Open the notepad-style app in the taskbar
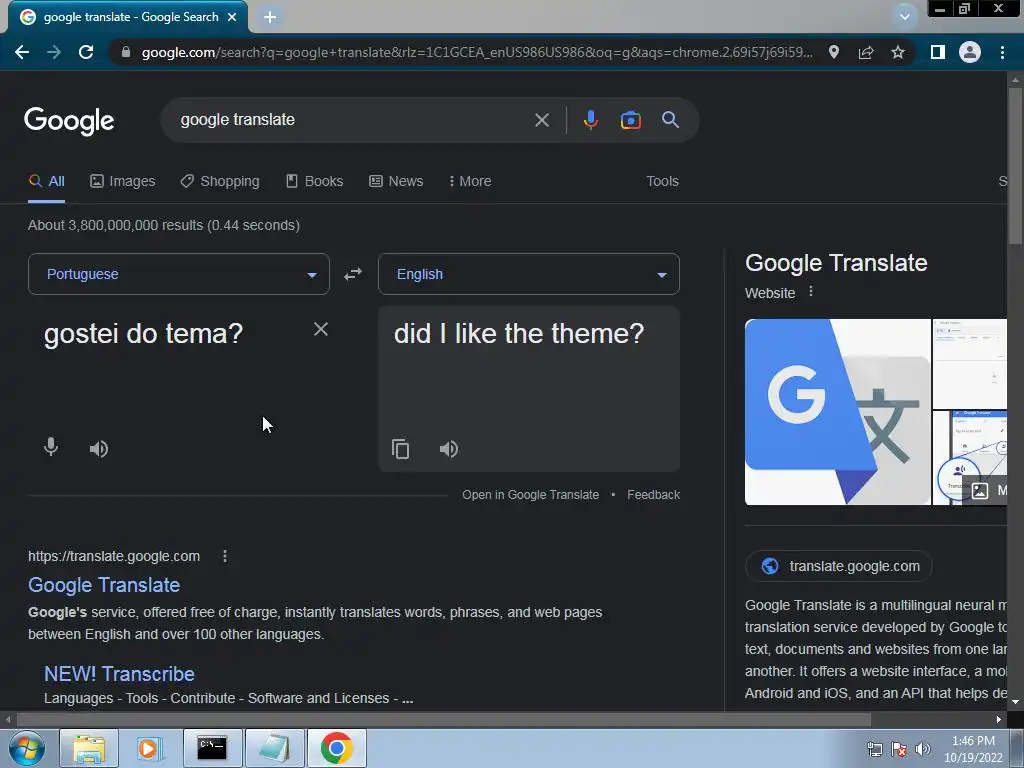 pyautogui.click(x=274, y=748)
